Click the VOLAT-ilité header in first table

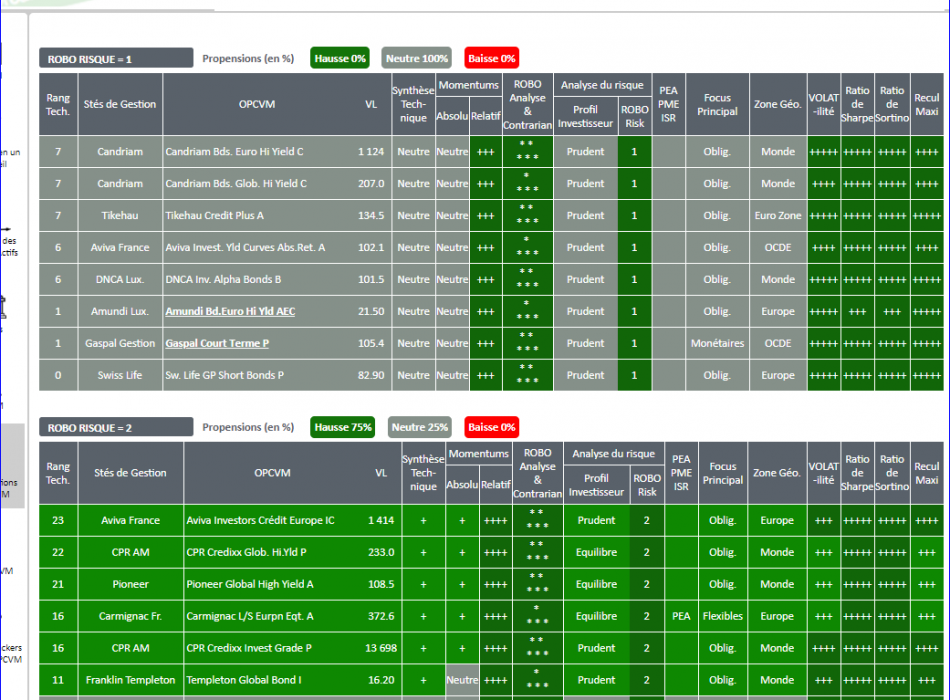tap(823, 104)
